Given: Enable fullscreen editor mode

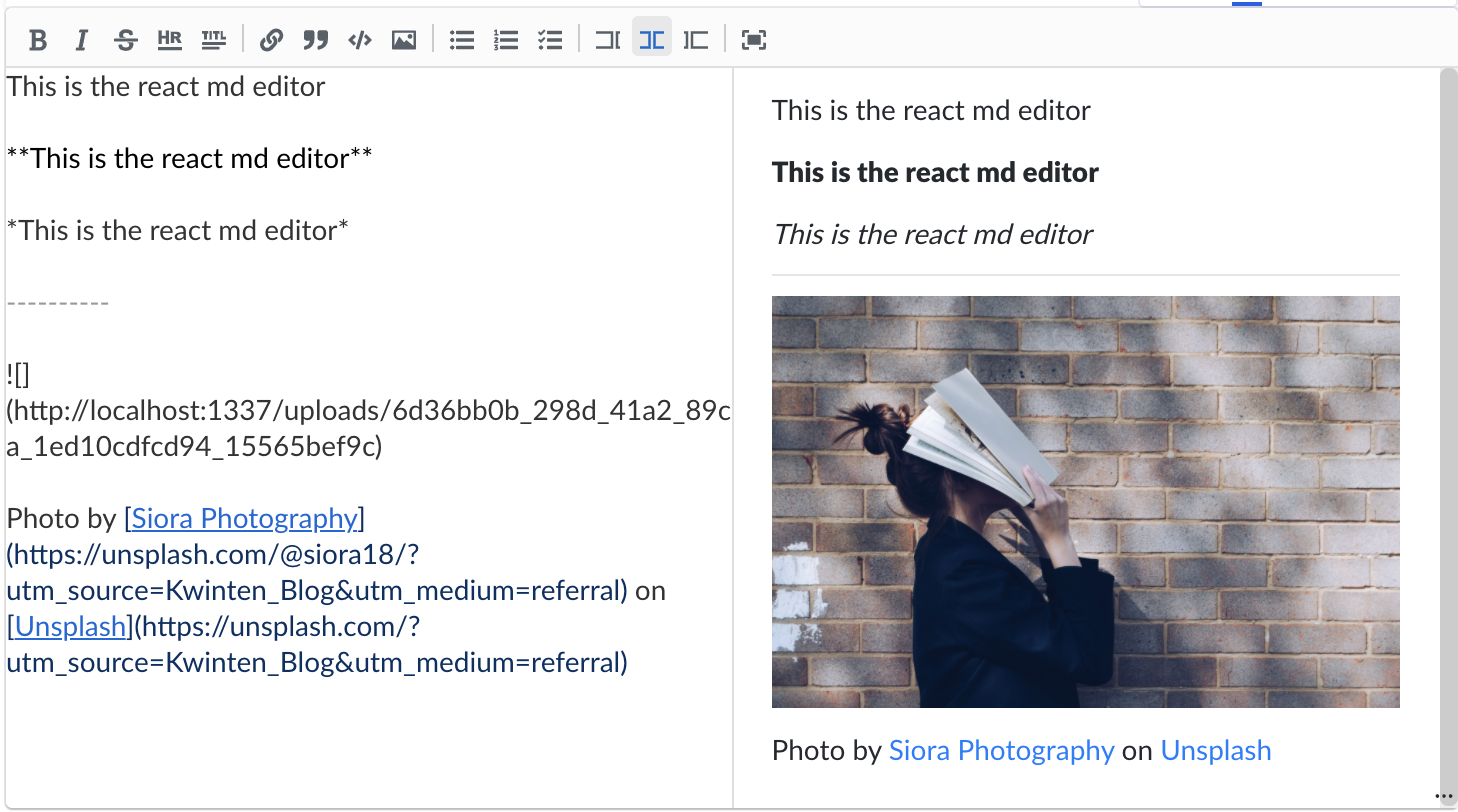Looking at the screenshot, I should [x=753, y=40].
